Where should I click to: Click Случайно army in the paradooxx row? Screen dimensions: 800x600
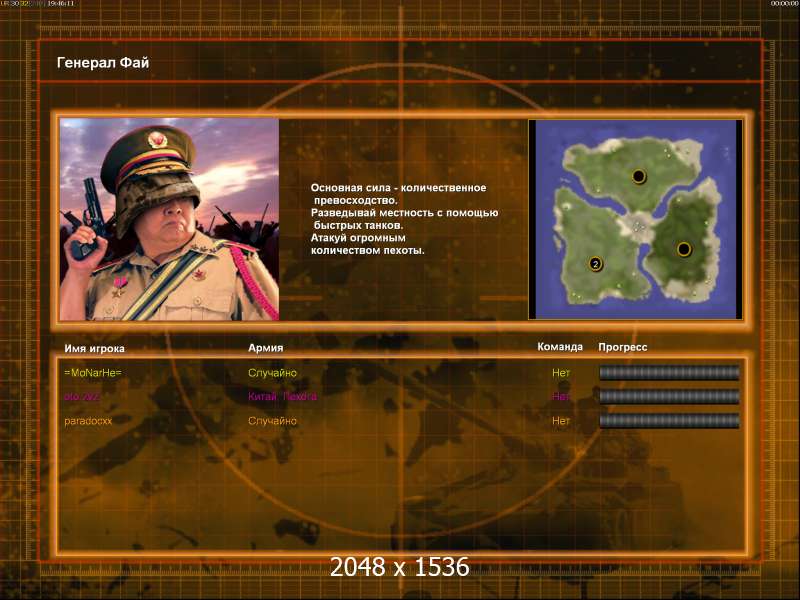(272, 421)
